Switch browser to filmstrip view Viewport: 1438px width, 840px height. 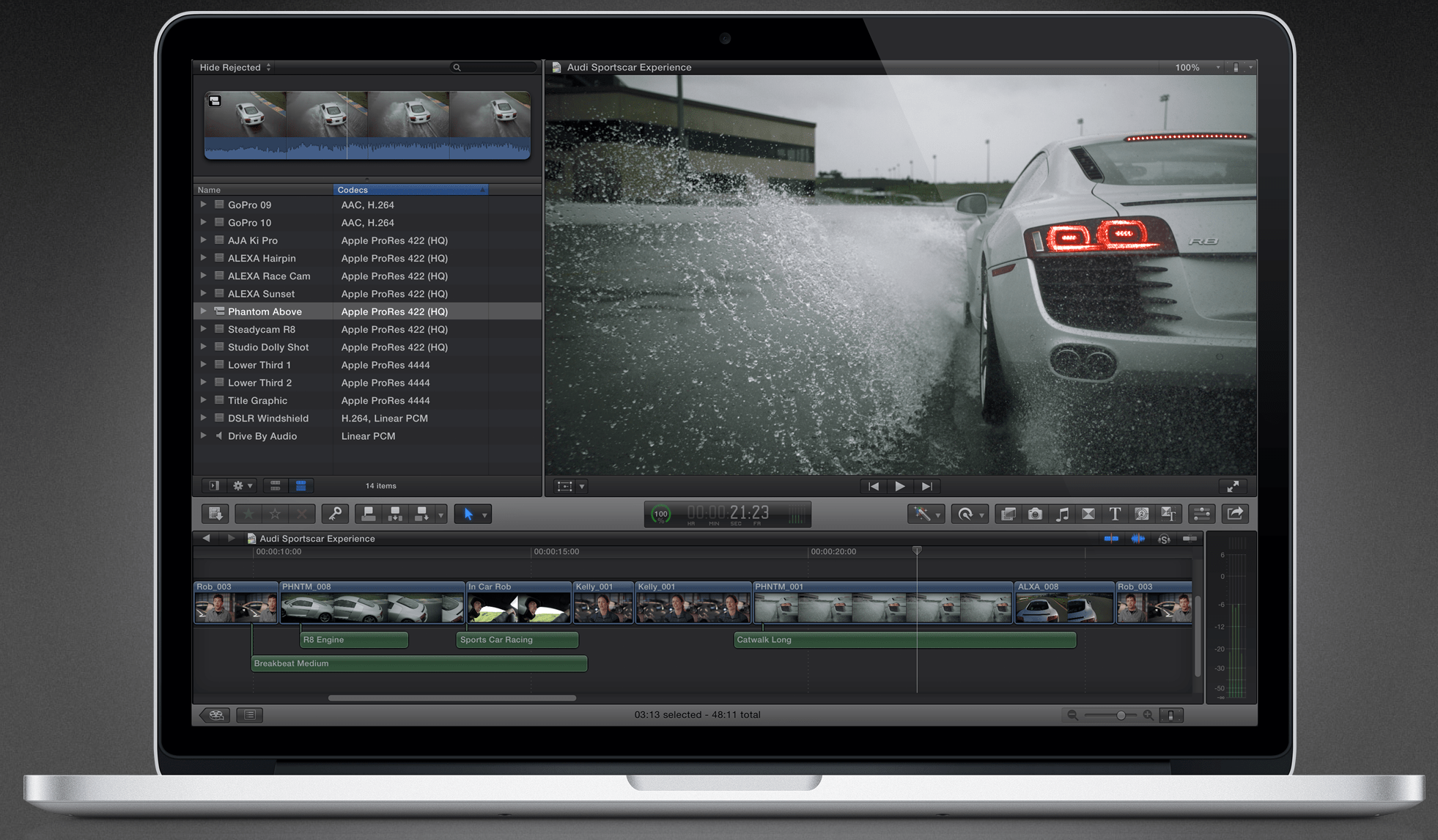[276, 485]
